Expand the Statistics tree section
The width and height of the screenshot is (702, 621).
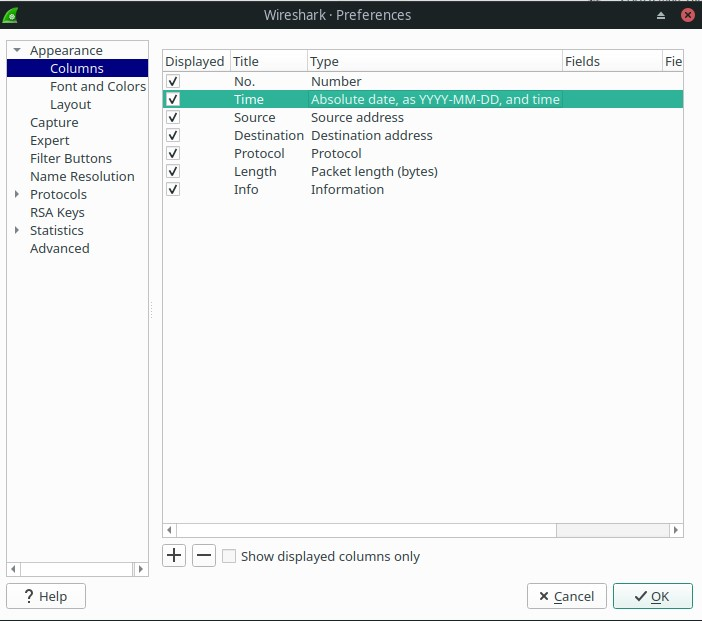(17, 230)
